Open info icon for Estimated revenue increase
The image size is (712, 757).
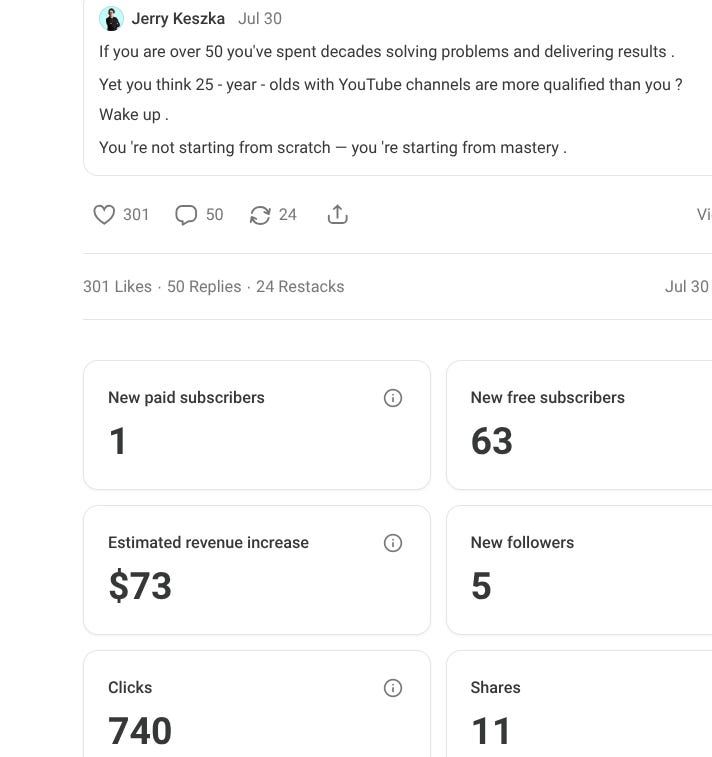(393, 543)
